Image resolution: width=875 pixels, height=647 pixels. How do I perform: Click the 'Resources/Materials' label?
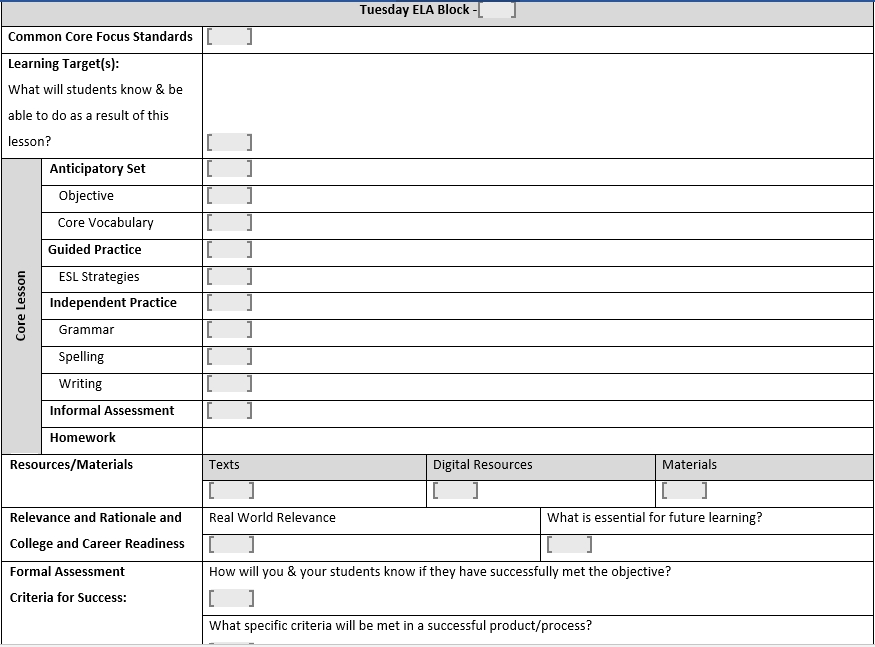click(71, 464)
